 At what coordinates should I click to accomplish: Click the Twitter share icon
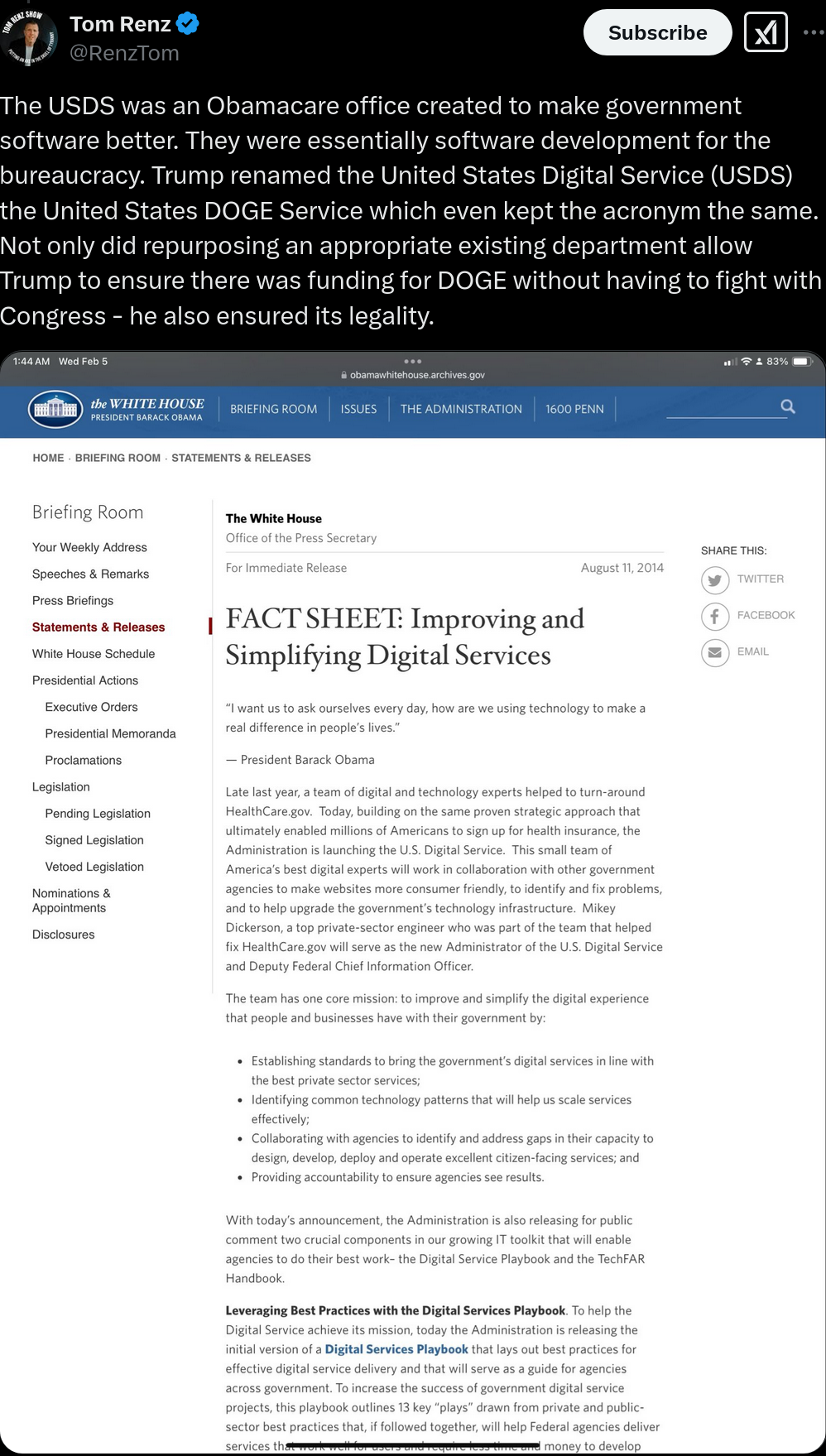[715, 579]
